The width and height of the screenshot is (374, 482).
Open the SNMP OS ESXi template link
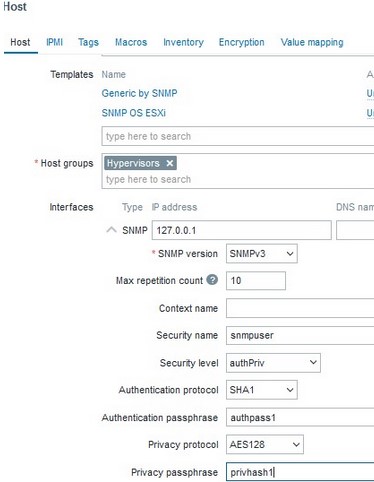[134, 113]
